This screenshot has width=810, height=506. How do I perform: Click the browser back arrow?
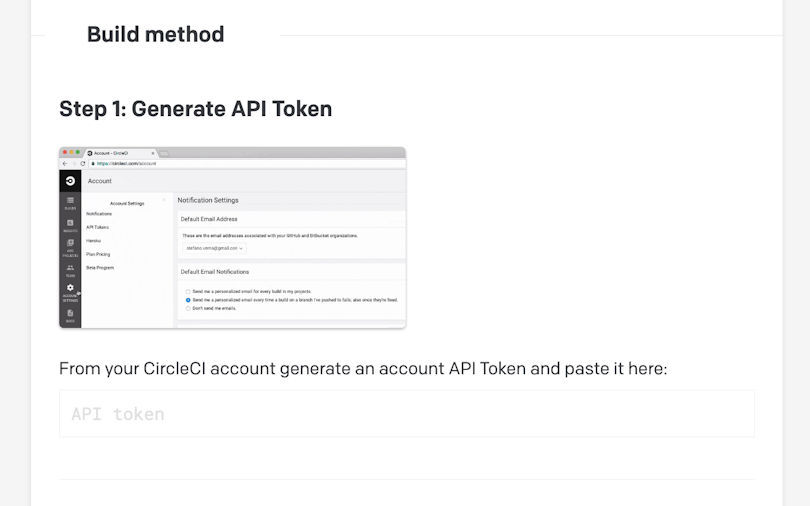65,163
